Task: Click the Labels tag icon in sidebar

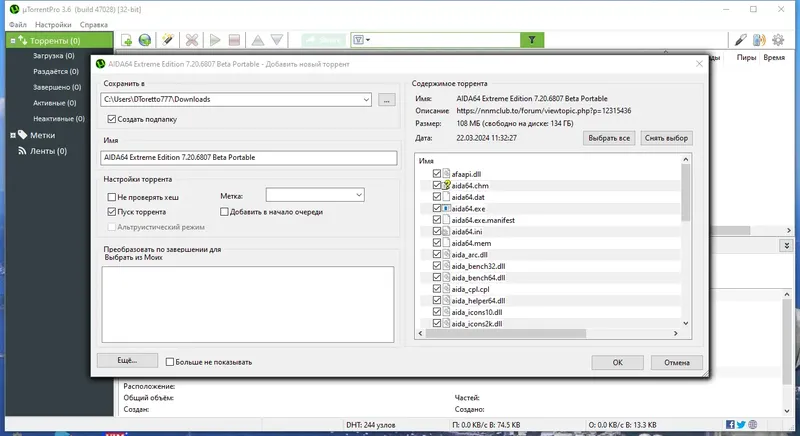Action: 22,135
